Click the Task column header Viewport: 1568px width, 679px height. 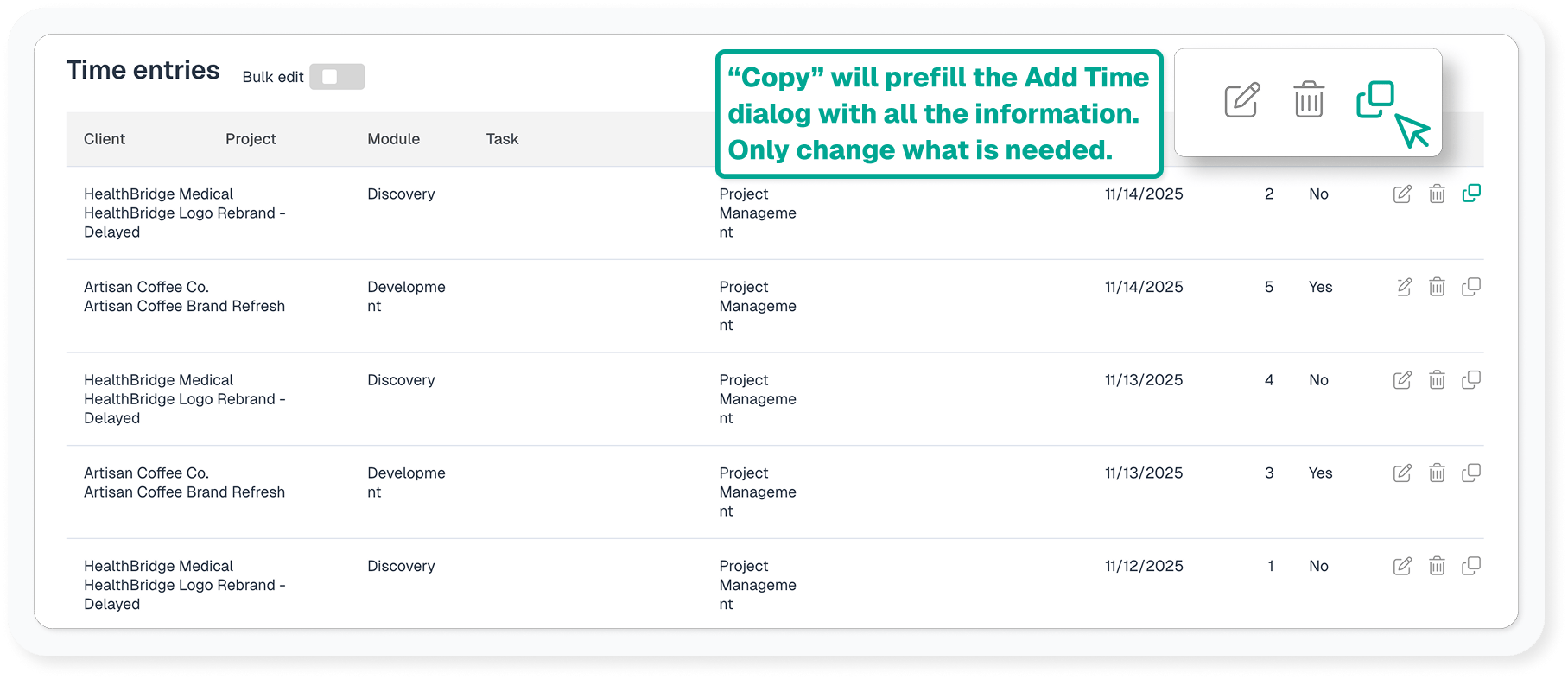coord(502,139)
